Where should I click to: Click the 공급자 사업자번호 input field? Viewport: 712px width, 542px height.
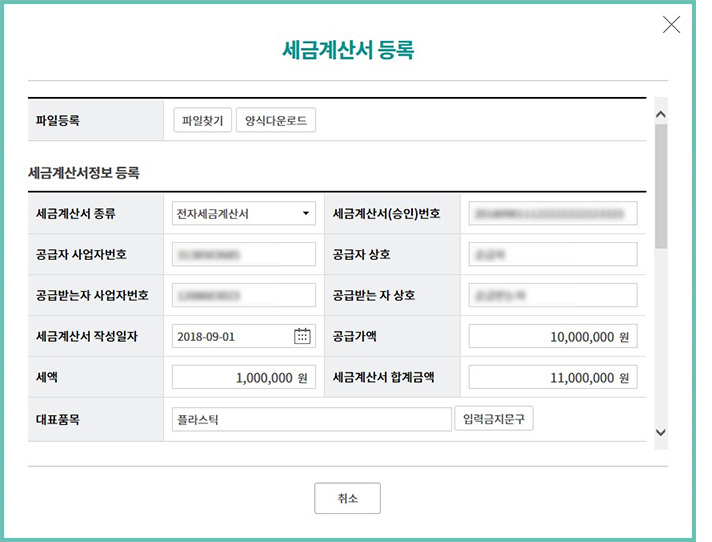[243, 254]
